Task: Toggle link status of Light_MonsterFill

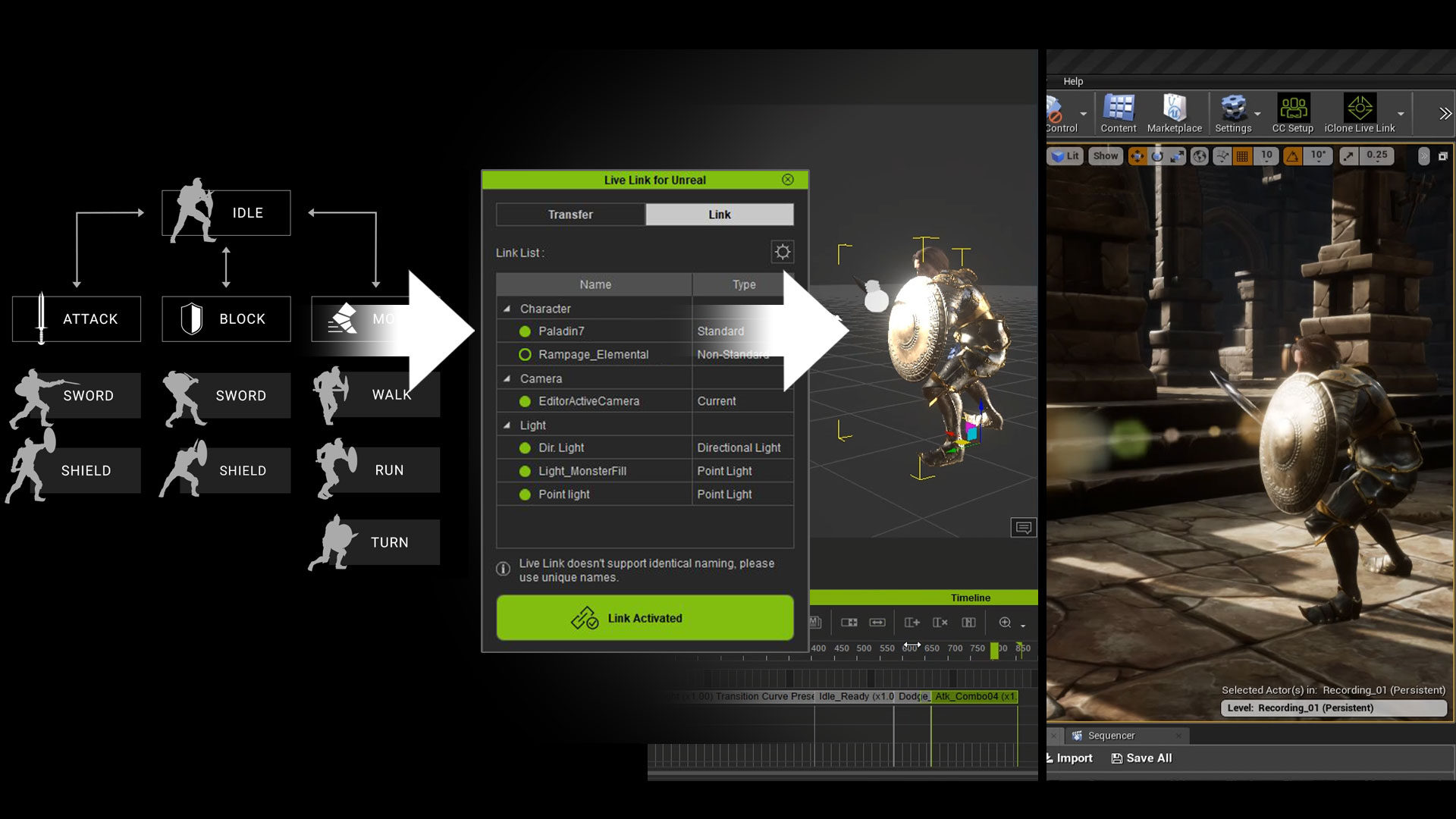Action: click(x=525, y=471)
